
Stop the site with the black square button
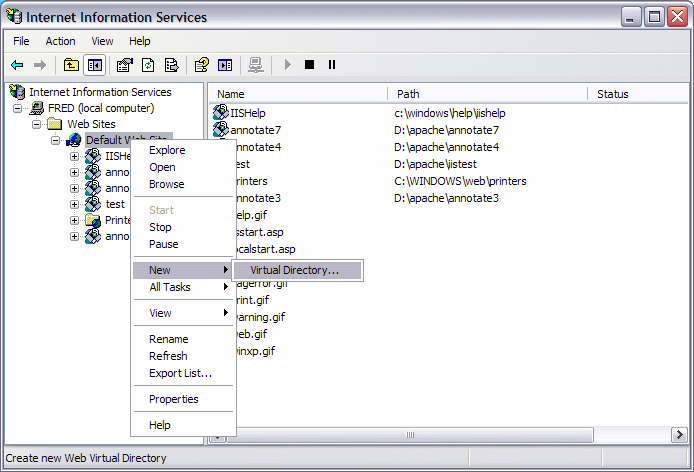(x=309, y=65)
